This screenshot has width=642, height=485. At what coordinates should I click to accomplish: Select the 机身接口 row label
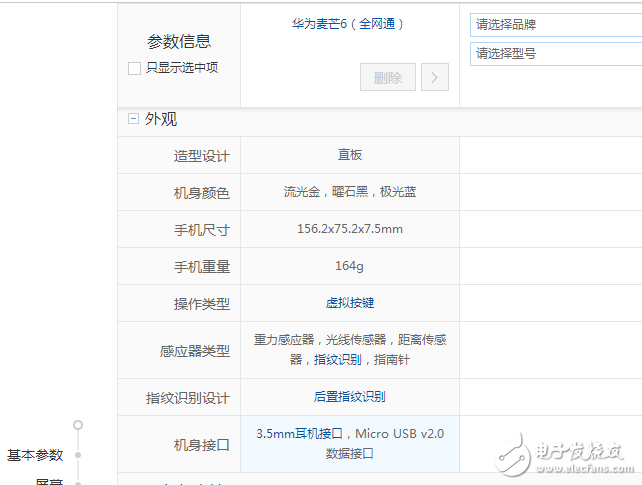pyautogui.click(x=201, y=445)
